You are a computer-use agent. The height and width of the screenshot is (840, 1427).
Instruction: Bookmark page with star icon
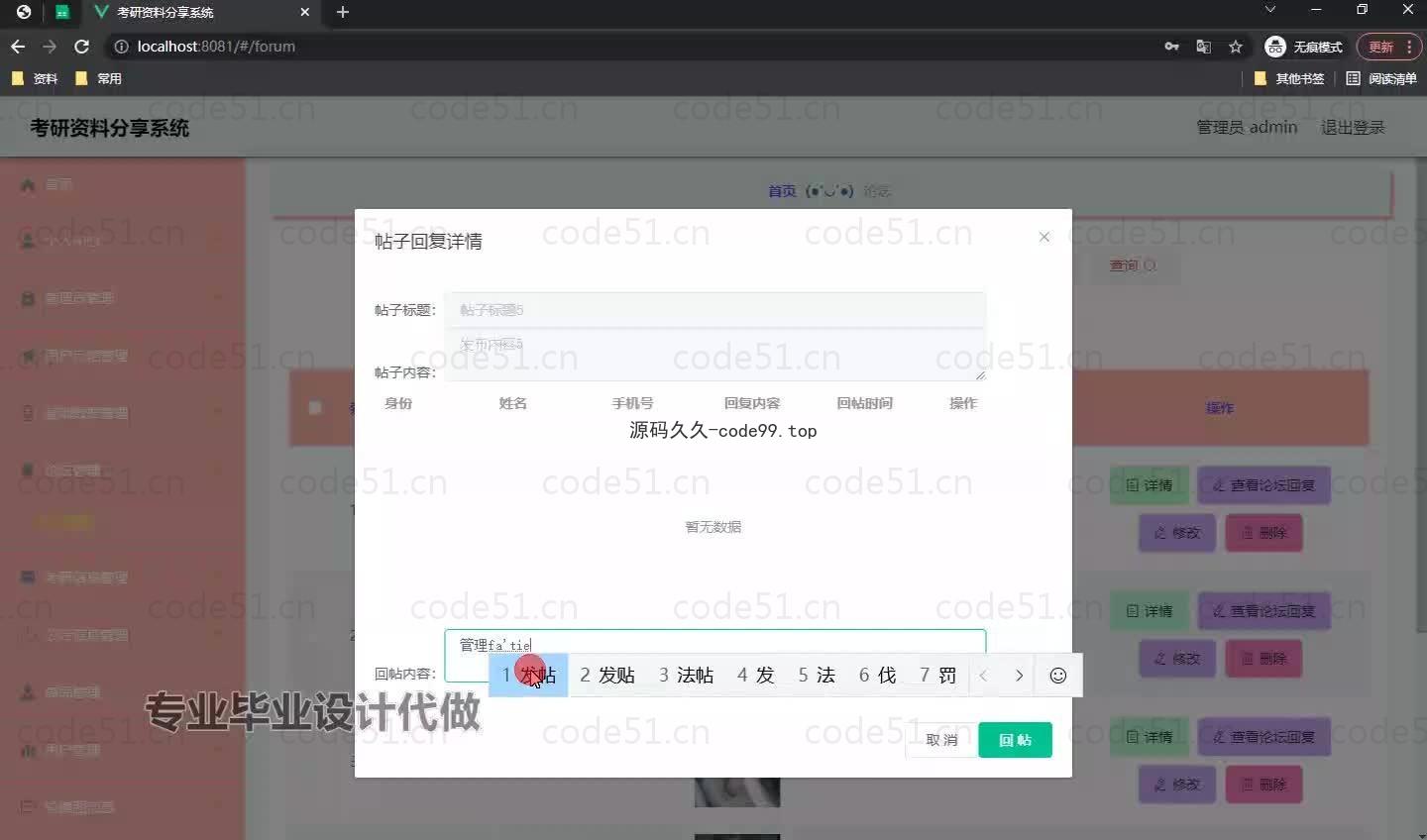[1235, 47]
